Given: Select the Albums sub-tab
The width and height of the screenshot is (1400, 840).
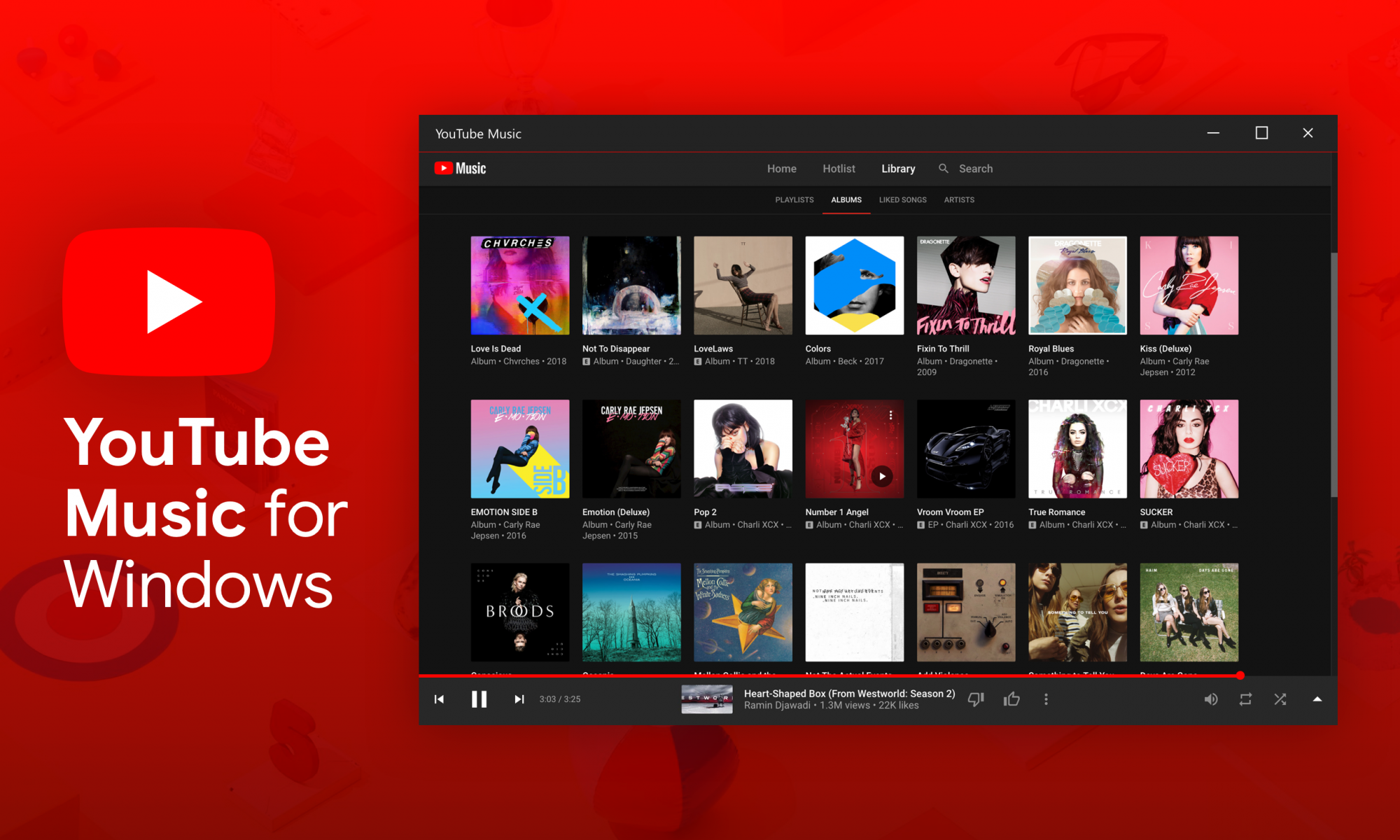Looking at the screenshot, I should pos(846,200).
